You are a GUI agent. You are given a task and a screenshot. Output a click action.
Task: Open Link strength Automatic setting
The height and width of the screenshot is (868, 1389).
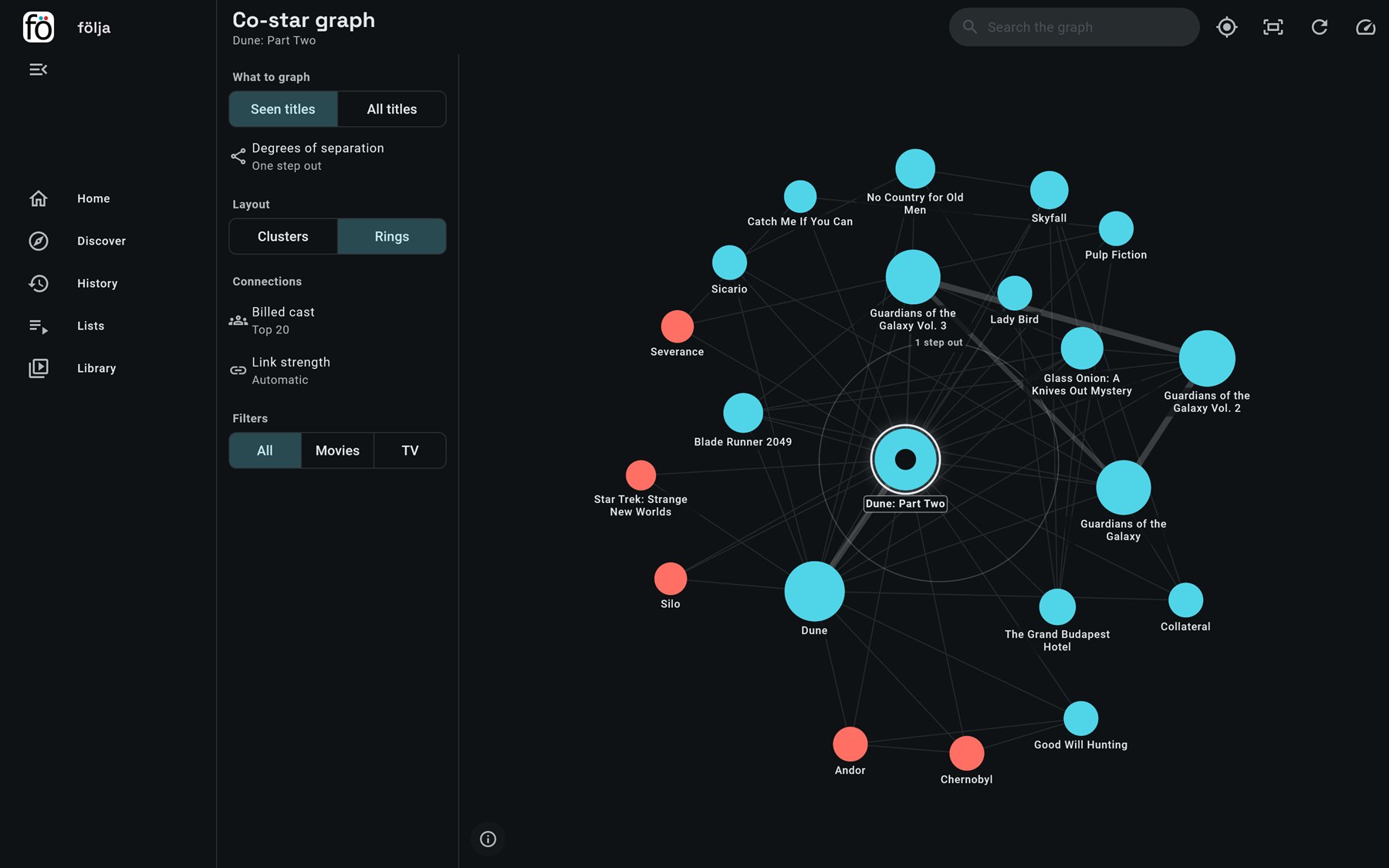337,370
